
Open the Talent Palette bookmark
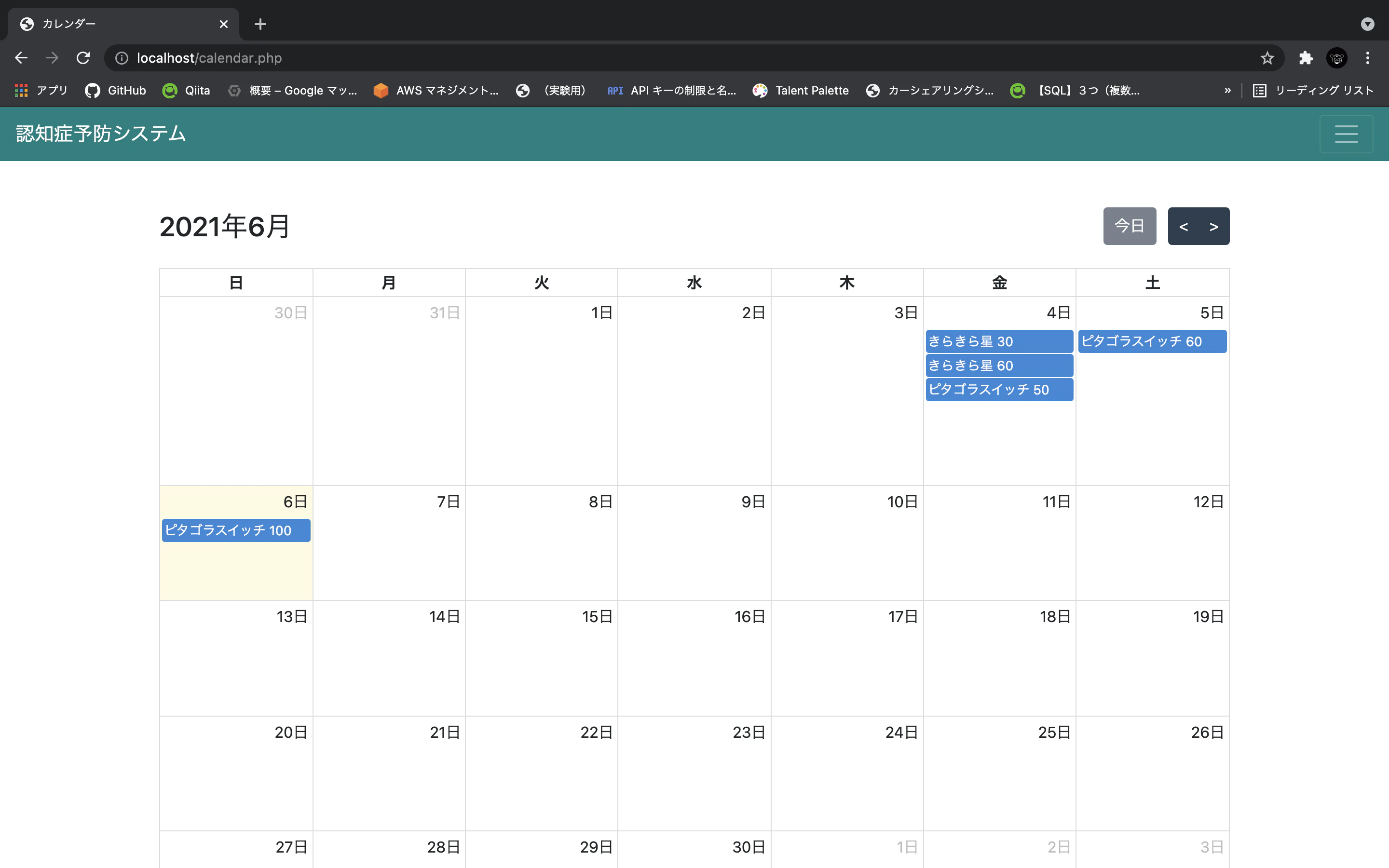pos(801,90)
